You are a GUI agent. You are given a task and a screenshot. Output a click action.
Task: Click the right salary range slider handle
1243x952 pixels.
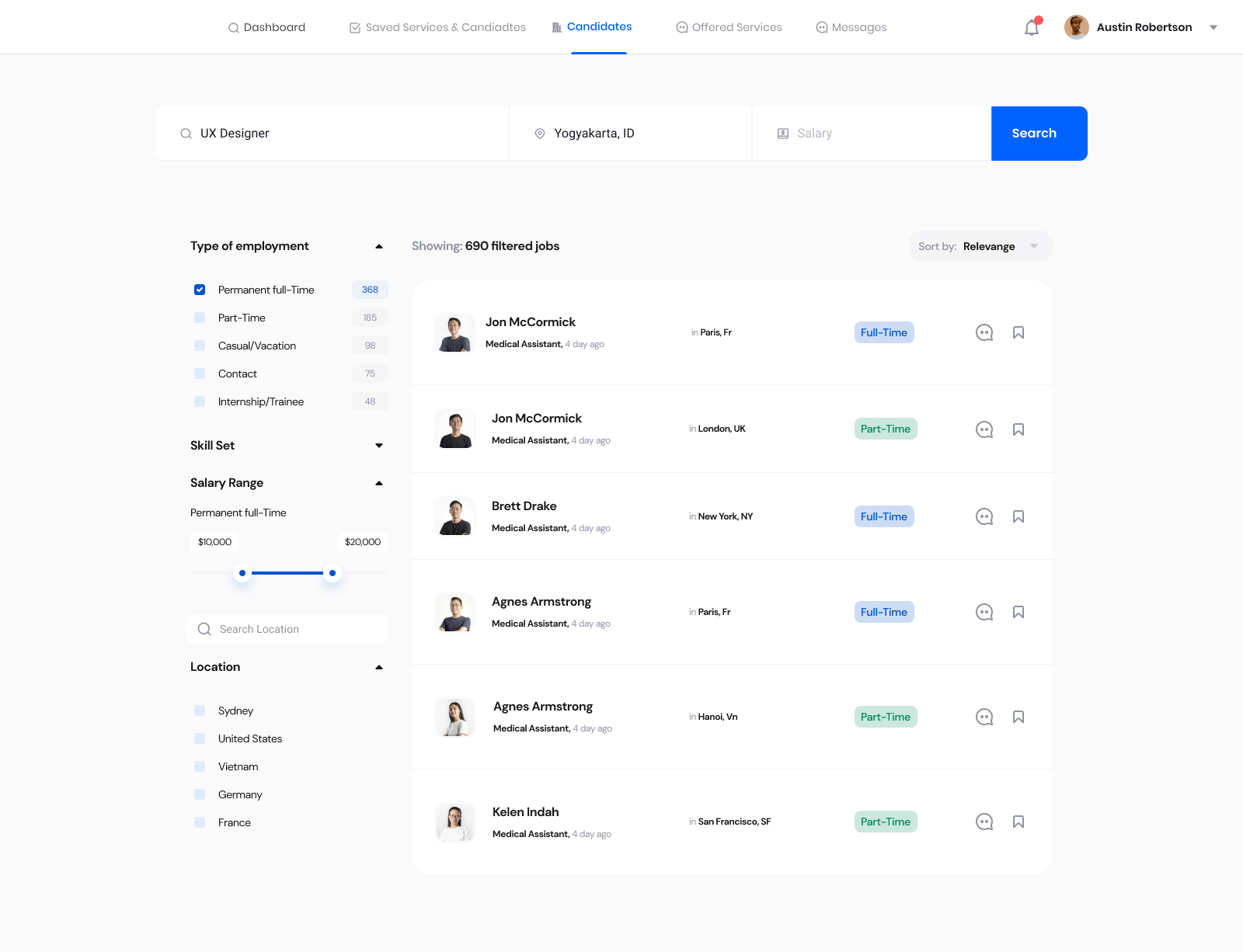[333, 573]
